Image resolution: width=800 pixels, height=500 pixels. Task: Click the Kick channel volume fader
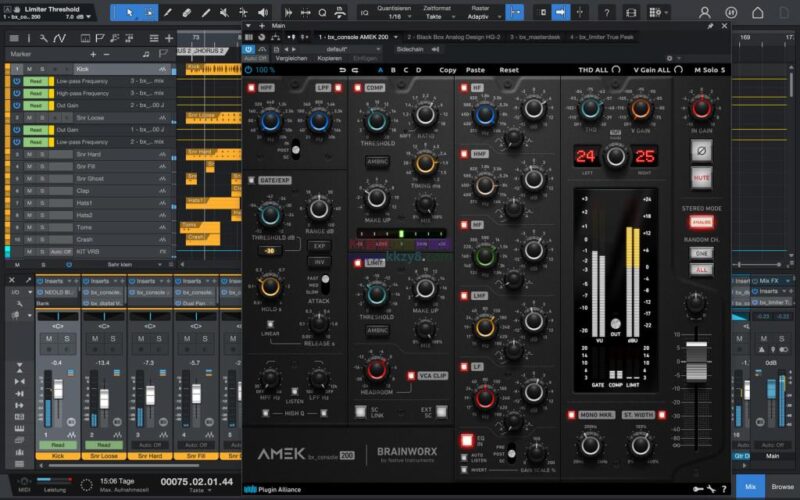pos(58,389)
